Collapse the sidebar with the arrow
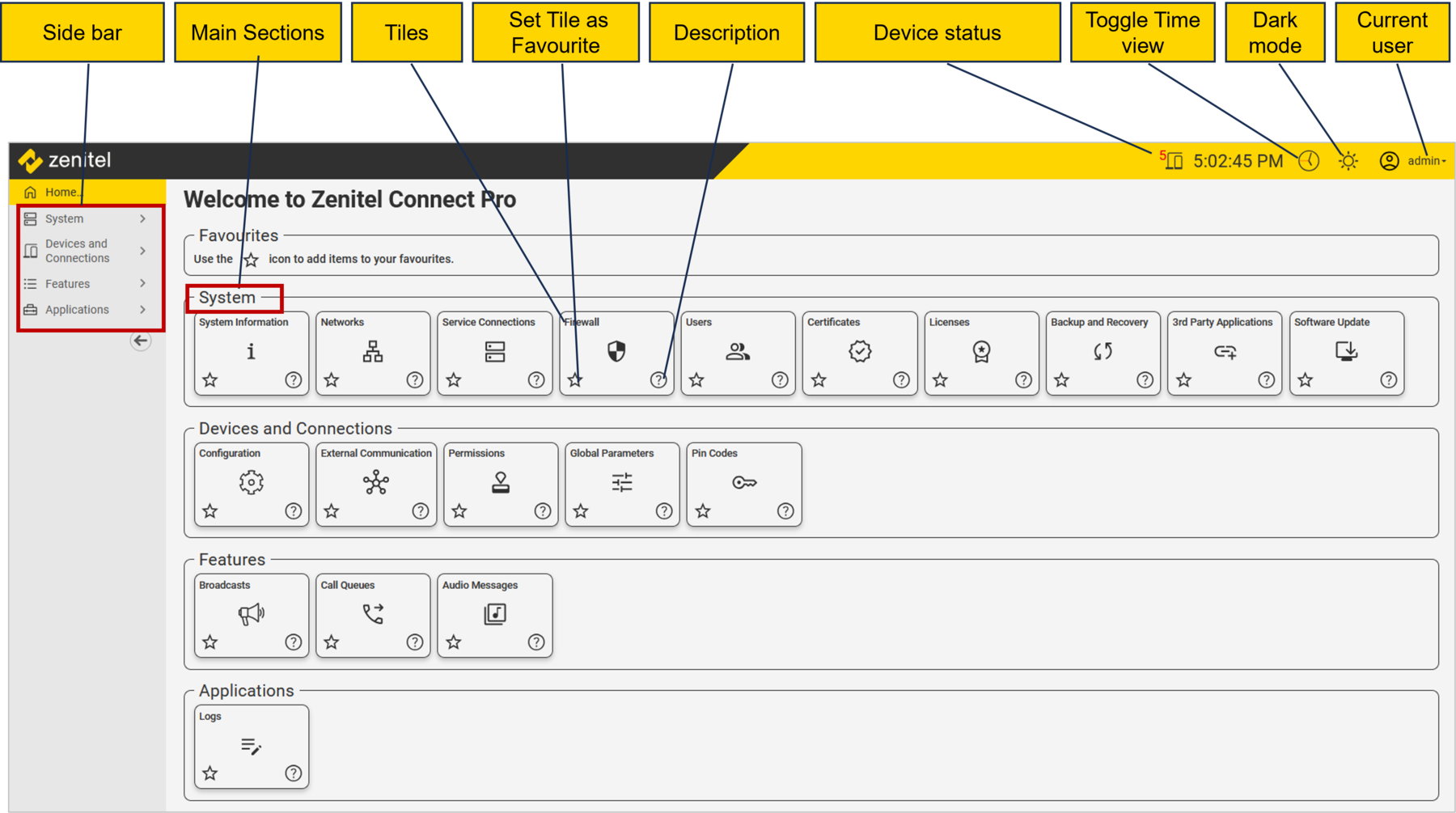Screen dimensions: 1456x813 tap(141, 341)
